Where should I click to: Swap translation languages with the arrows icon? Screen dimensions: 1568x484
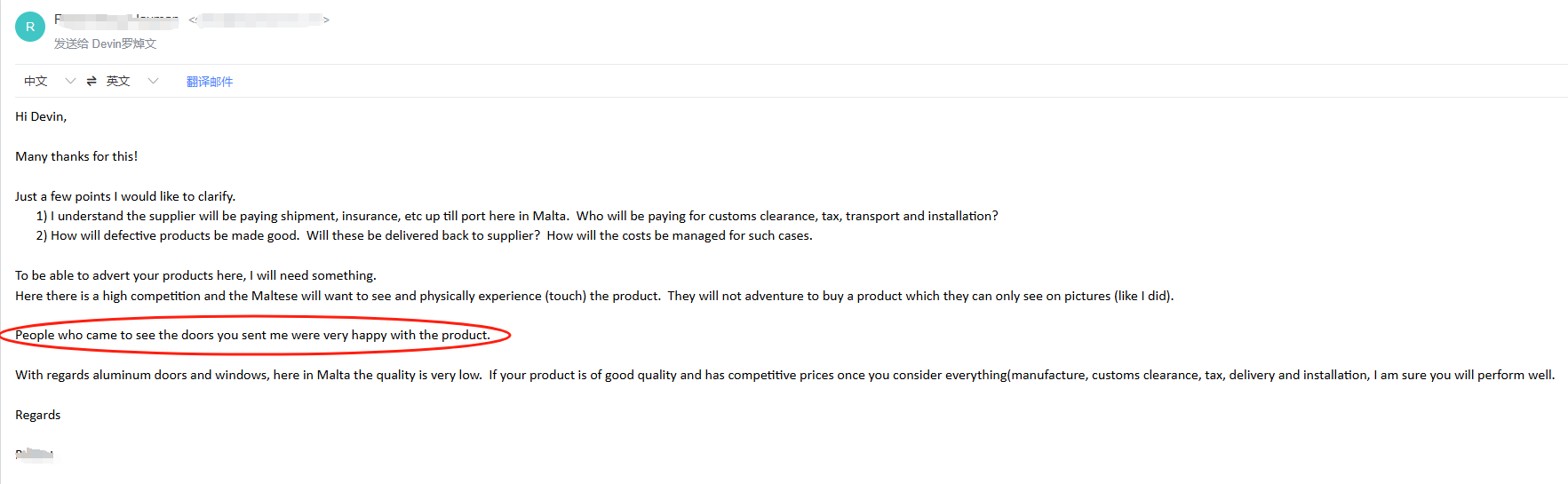pos(92,81)
